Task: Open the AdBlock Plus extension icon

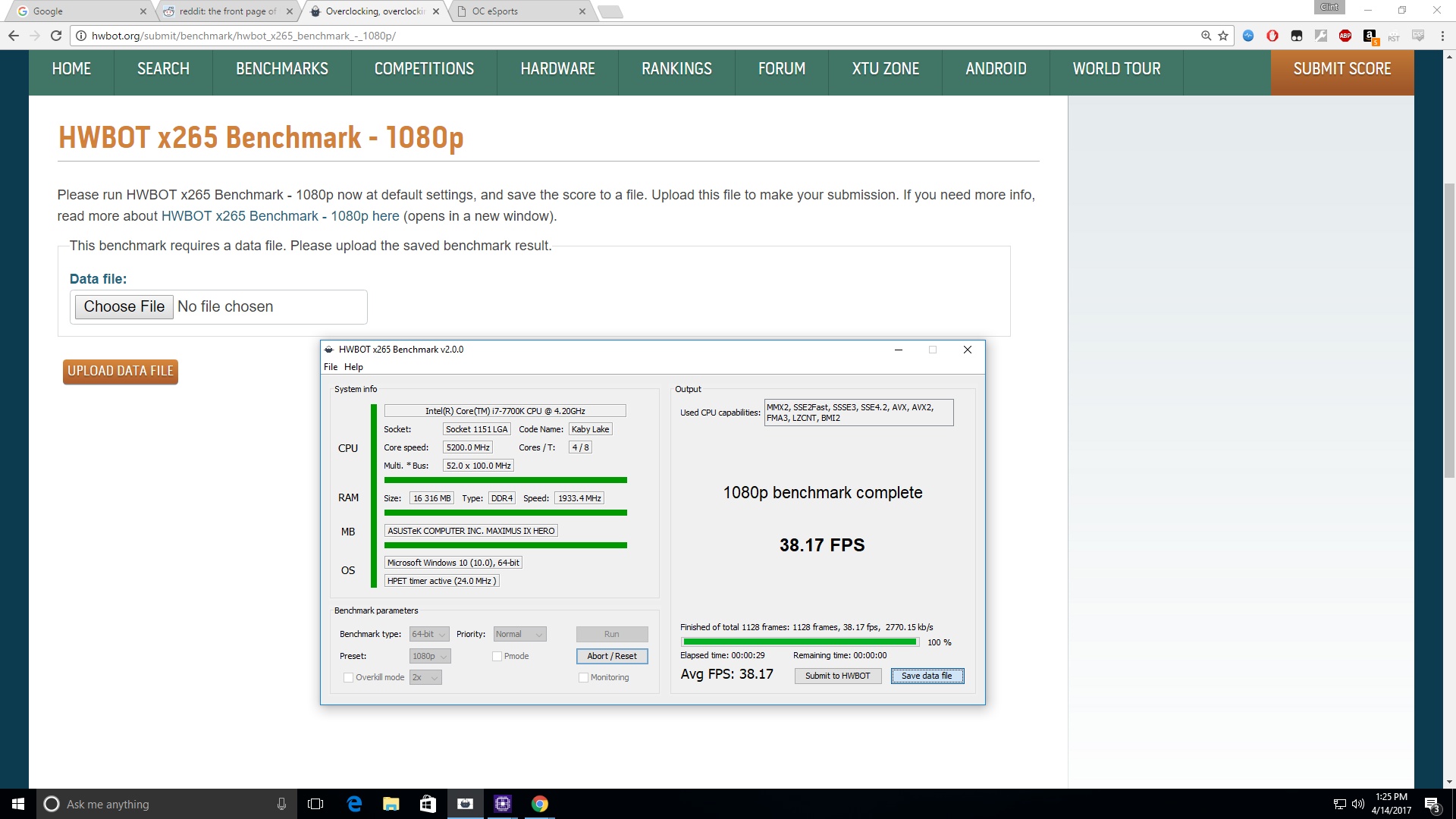Action: 1345,36
